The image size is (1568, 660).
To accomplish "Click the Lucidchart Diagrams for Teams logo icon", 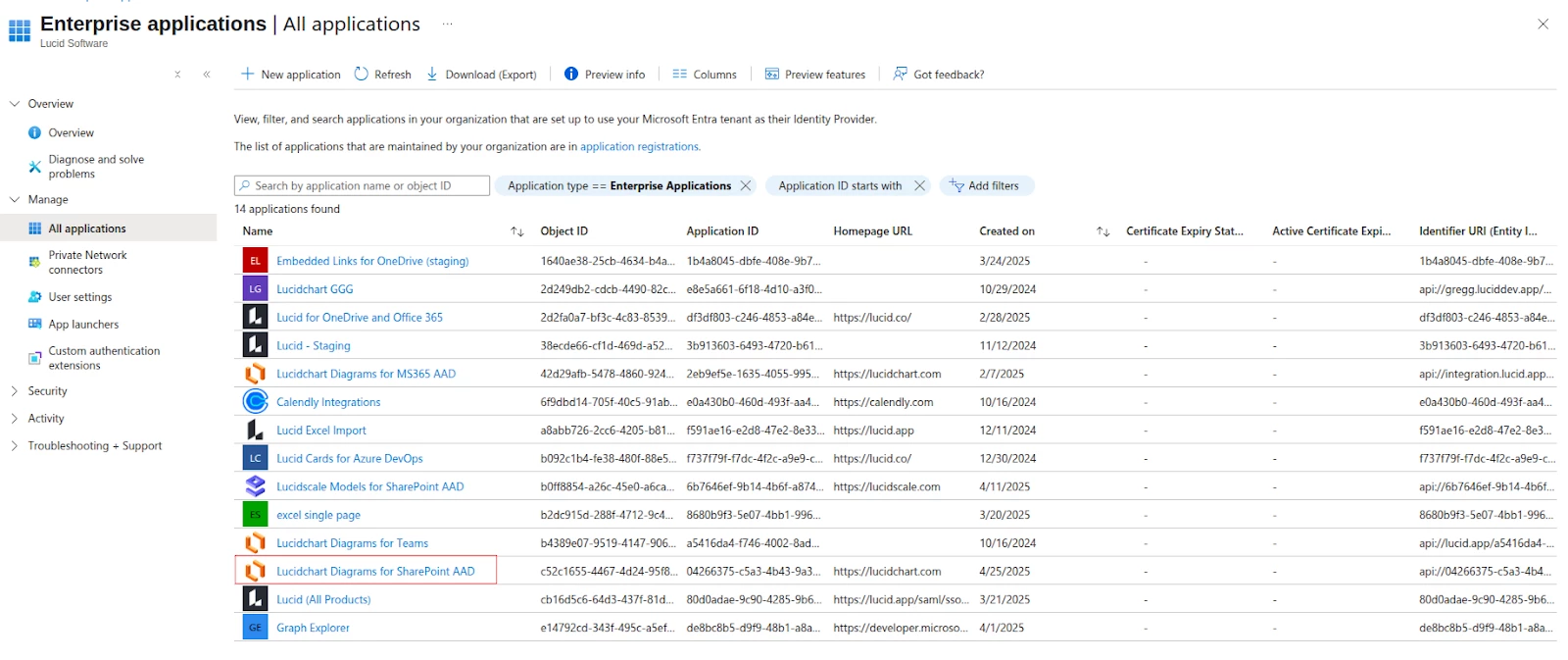I will [255, 542].
